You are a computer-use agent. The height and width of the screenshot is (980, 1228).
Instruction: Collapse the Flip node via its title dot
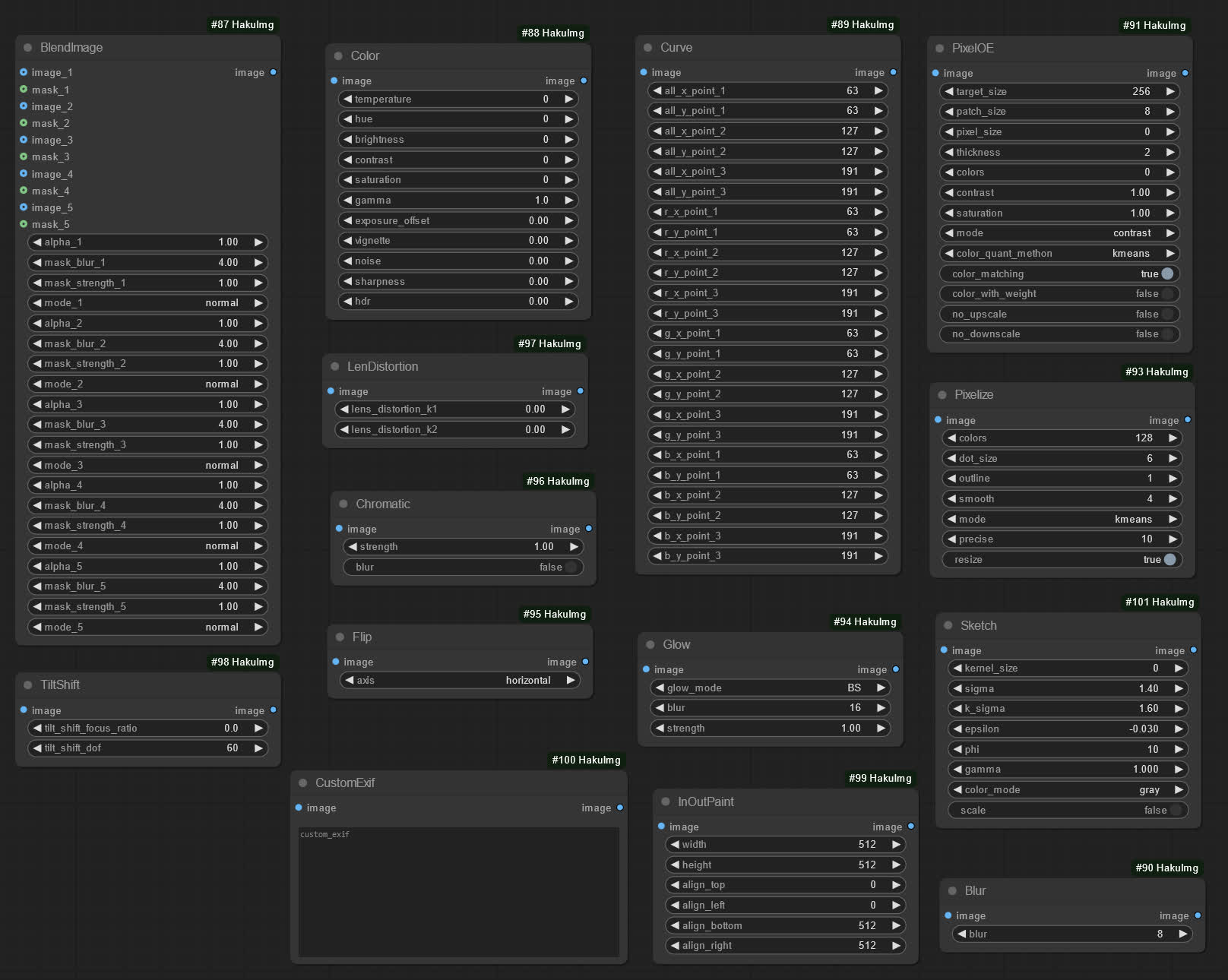tap(340, 637)
